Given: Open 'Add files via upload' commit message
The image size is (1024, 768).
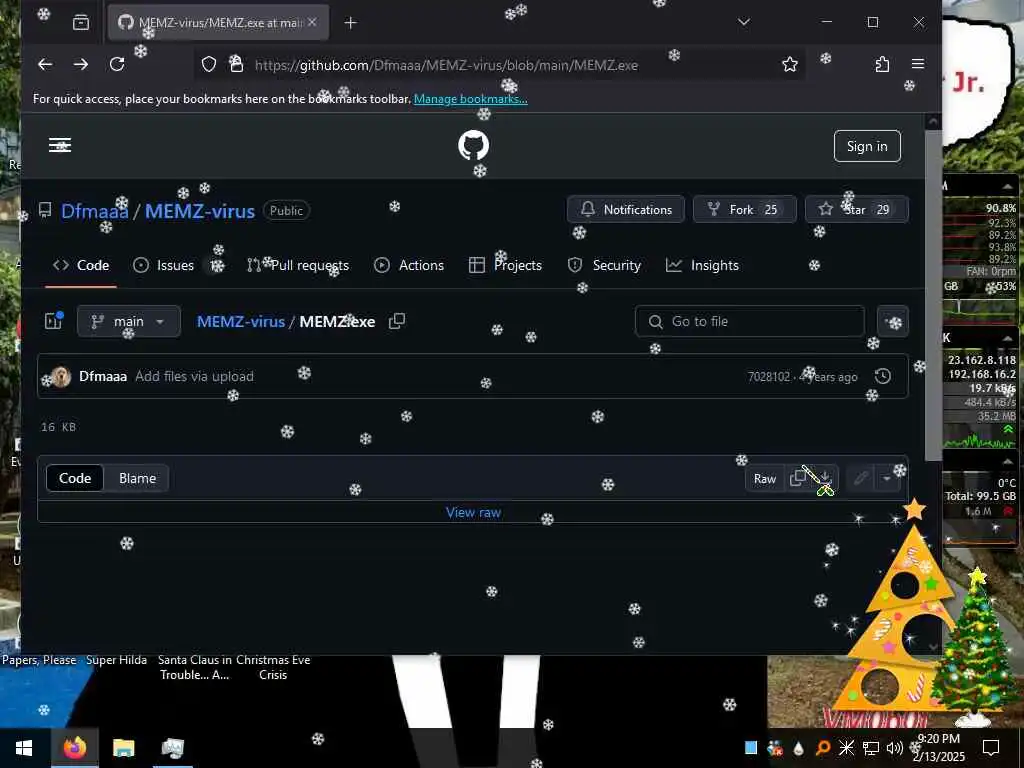Looking at the screenshot, I should pyautogui.click(x=194, y=376).
